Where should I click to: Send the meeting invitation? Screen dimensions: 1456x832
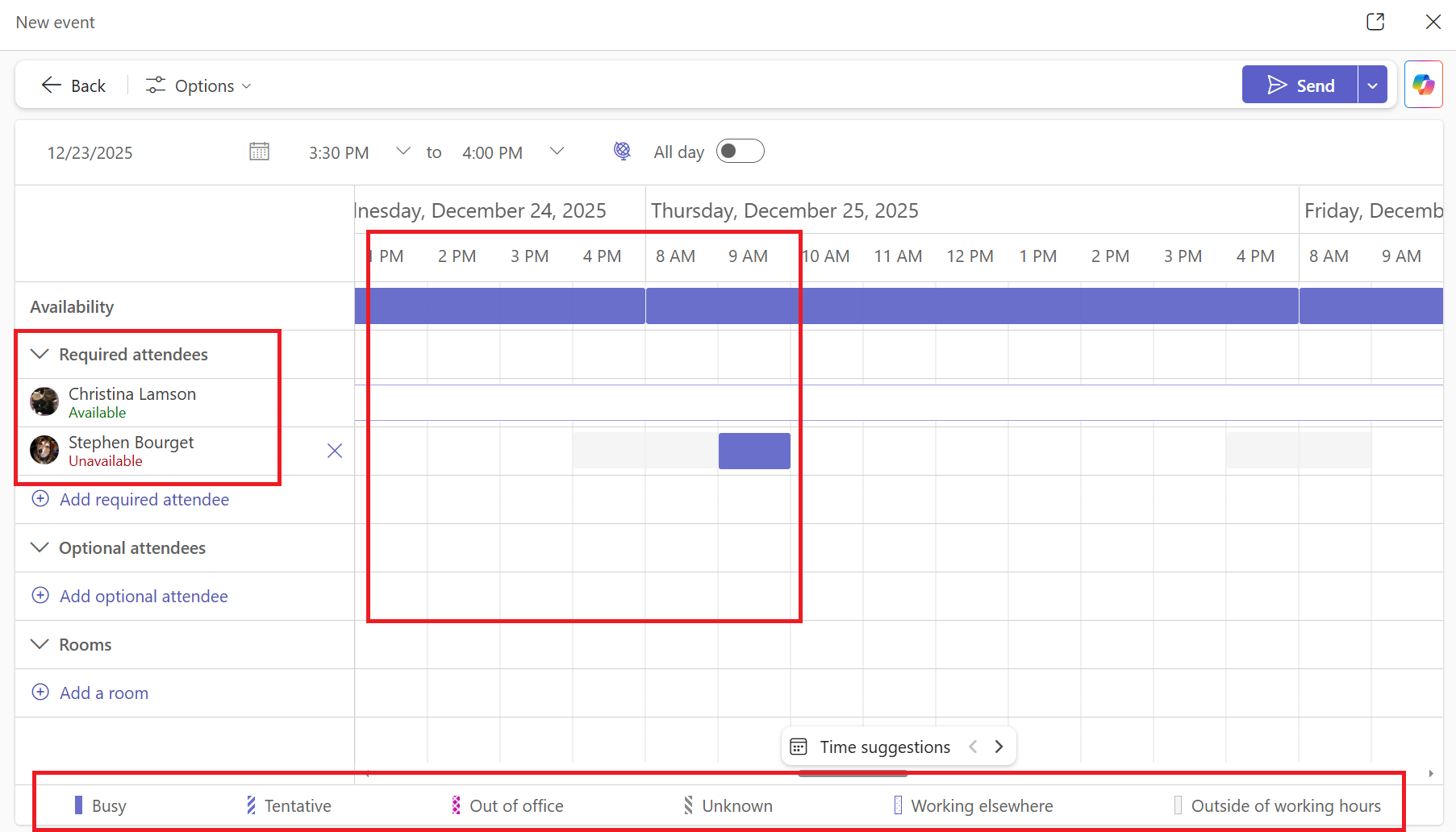(1300, 85)
